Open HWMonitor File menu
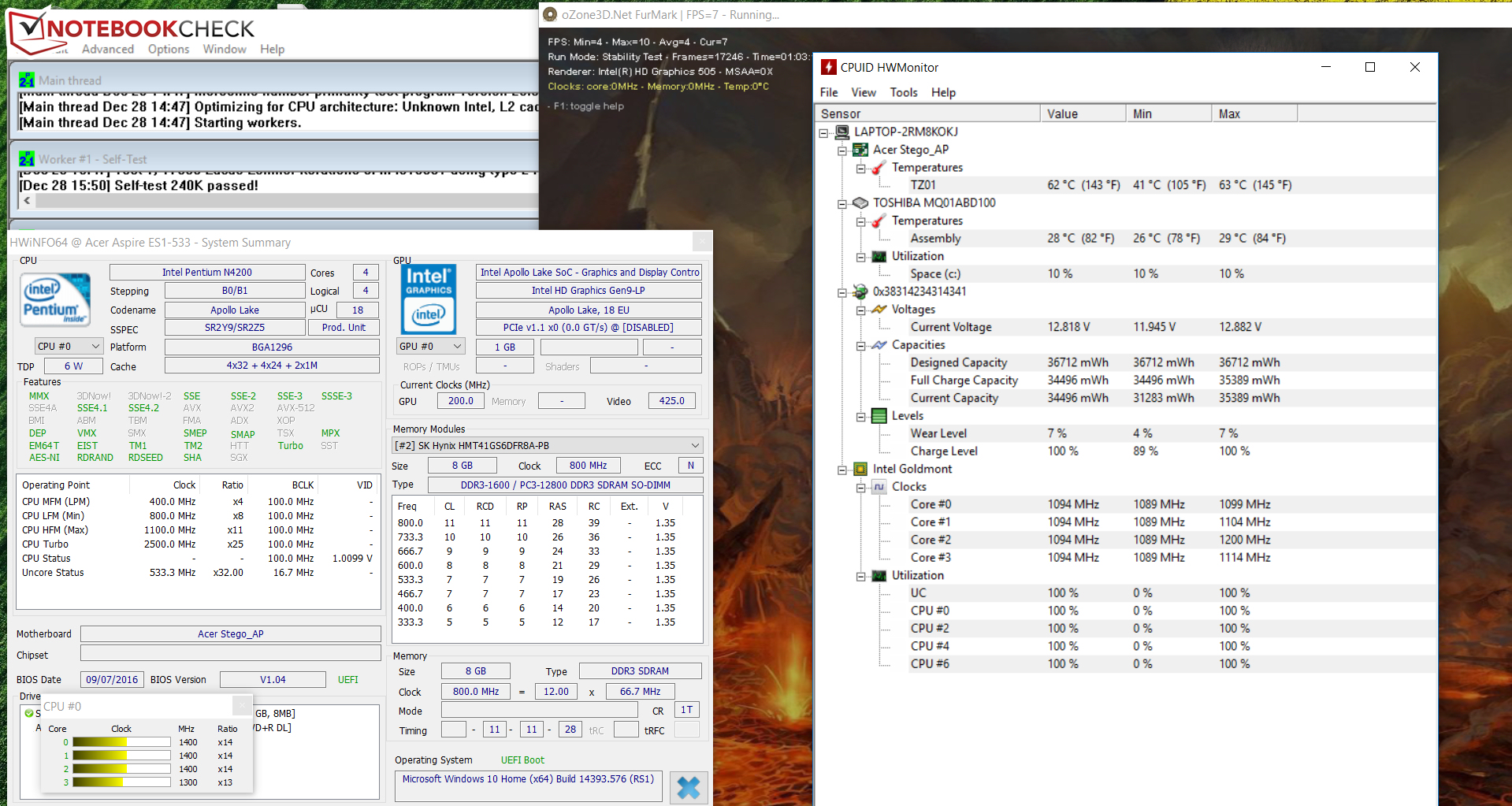 pos(829,92)
